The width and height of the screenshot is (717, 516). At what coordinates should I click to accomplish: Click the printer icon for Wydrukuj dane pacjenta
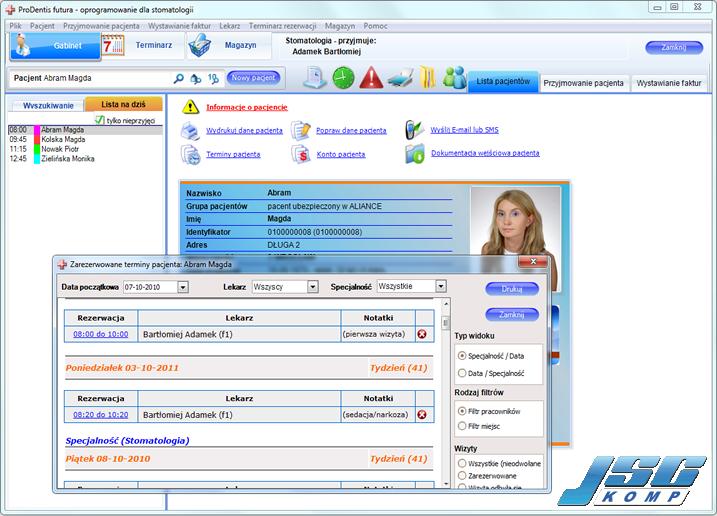pyautogui.click(x=190, y=131)
